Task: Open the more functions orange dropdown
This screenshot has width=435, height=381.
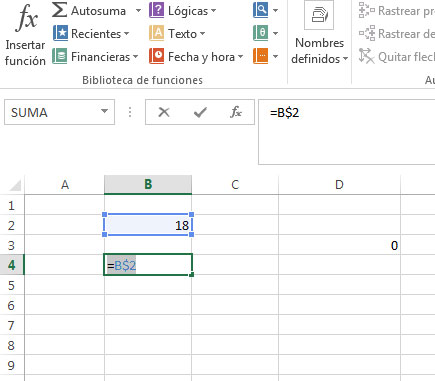Action: (x=275, y=56)
